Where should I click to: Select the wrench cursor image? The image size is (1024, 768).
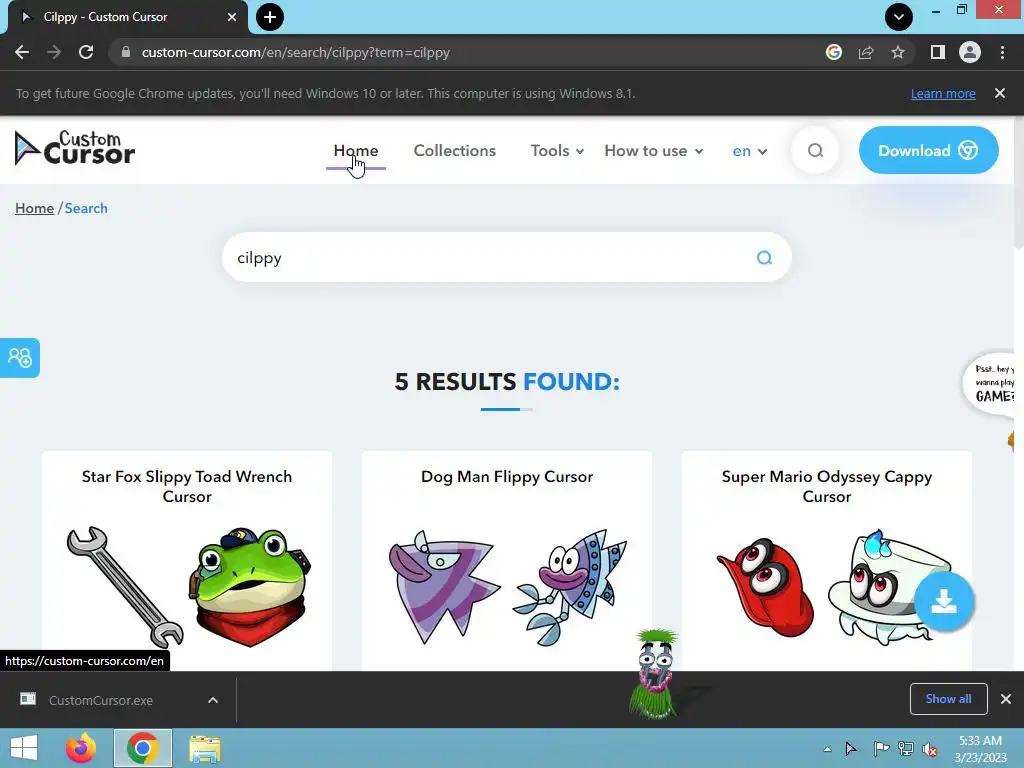click(x=125, y=586)
